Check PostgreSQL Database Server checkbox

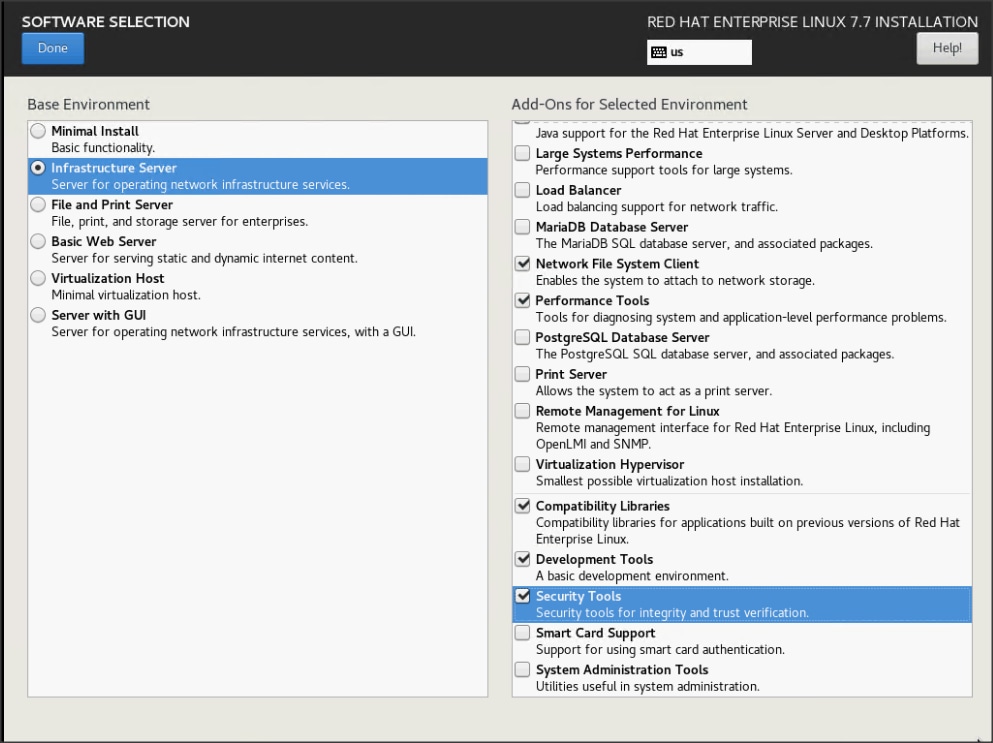click(x=522, y=337)
